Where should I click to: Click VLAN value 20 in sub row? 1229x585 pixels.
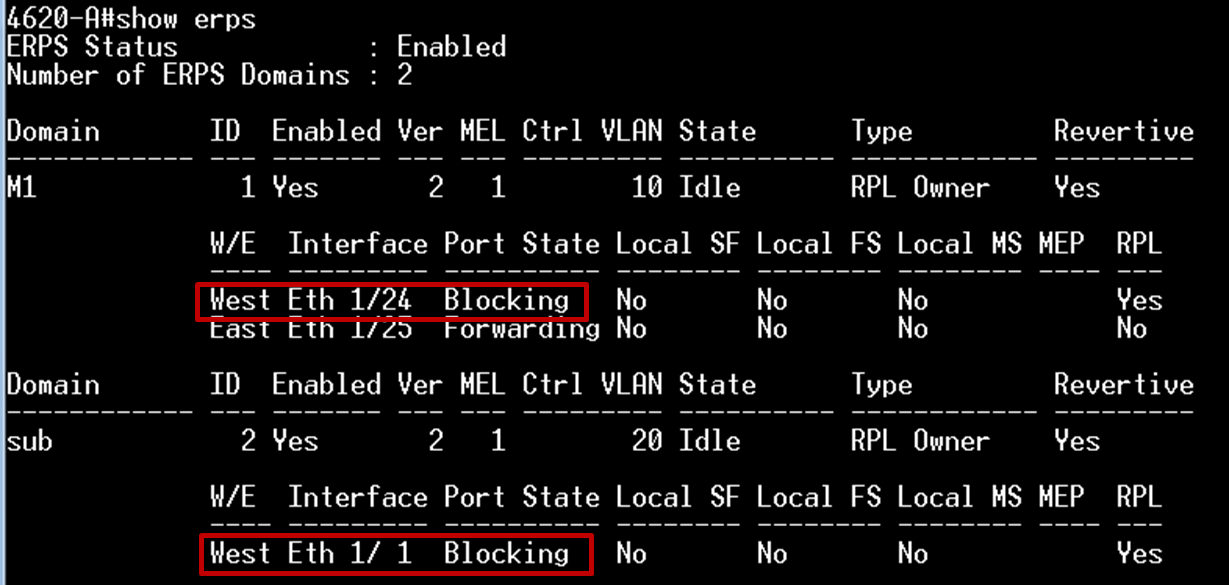[647, 441]
